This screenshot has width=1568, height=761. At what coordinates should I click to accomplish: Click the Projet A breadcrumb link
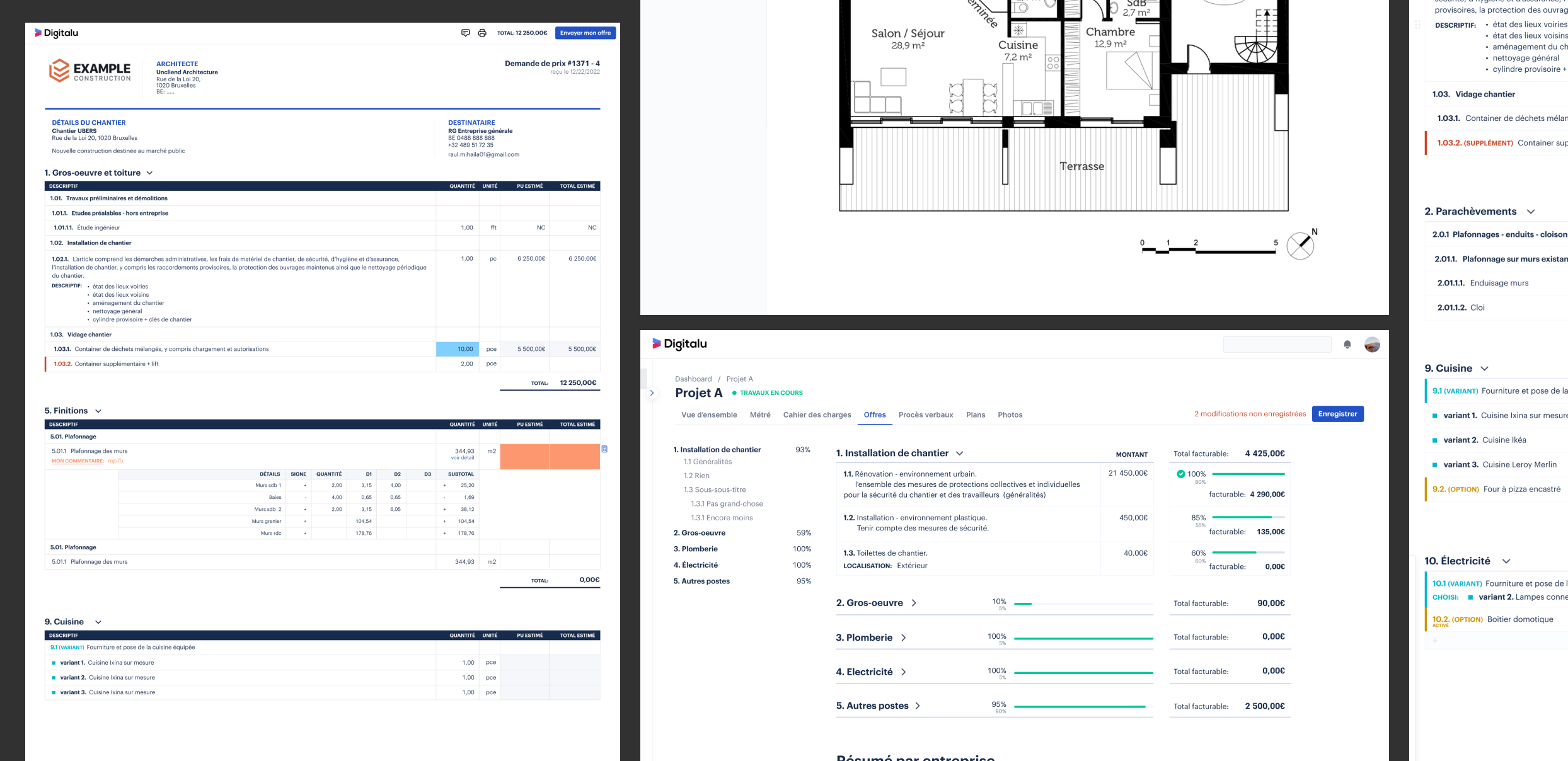coord(740,379)
